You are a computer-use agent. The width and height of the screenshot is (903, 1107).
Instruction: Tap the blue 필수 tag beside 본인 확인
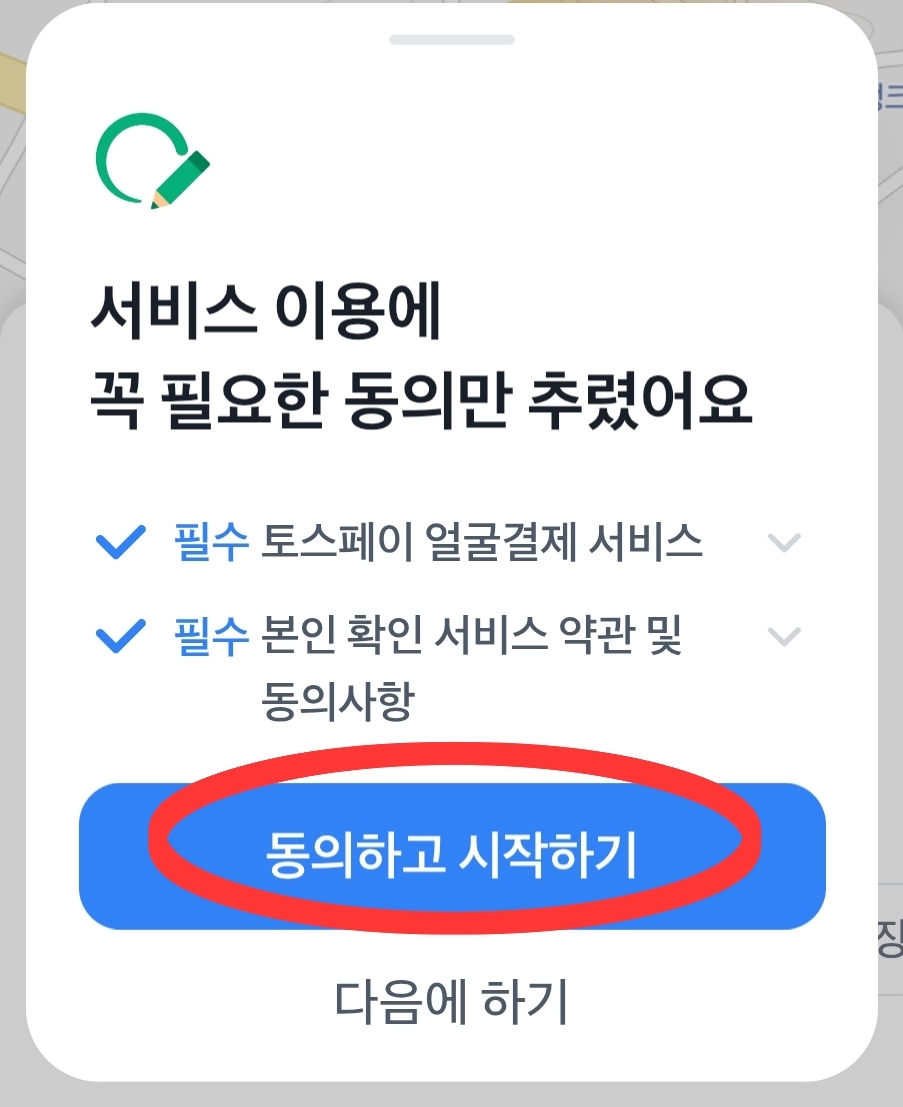pyautogui.click(x=211, y=635)
